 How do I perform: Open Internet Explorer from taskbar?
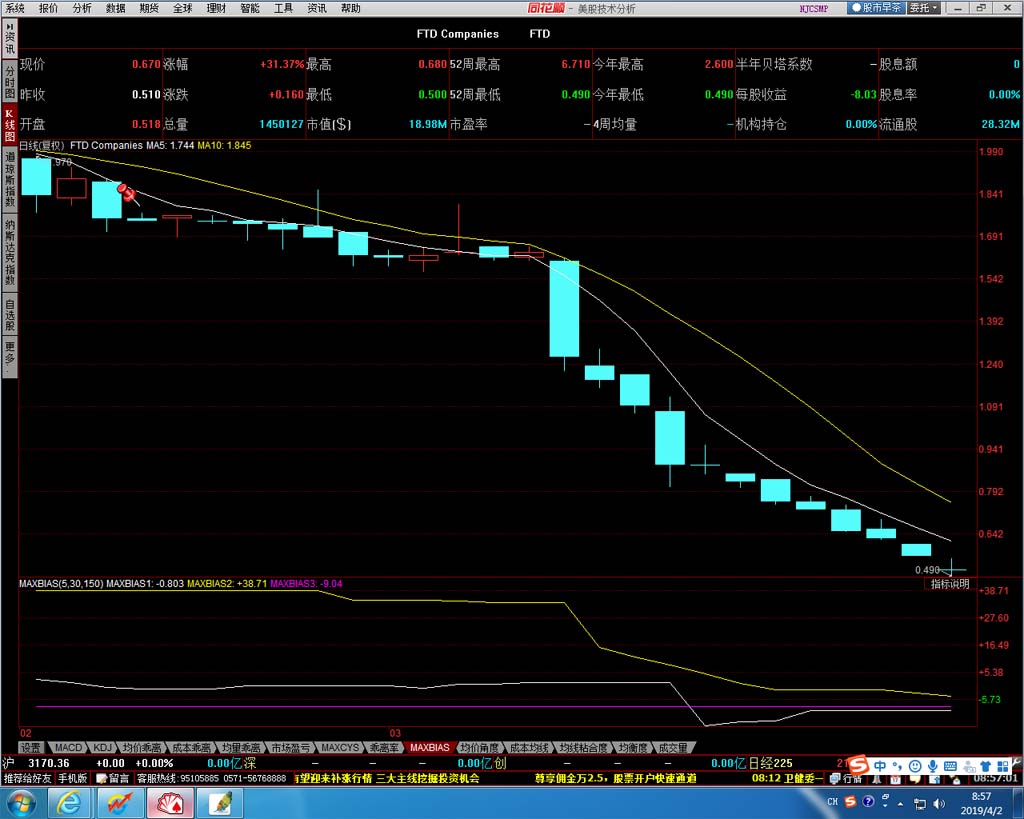click(x=69, y=803)
